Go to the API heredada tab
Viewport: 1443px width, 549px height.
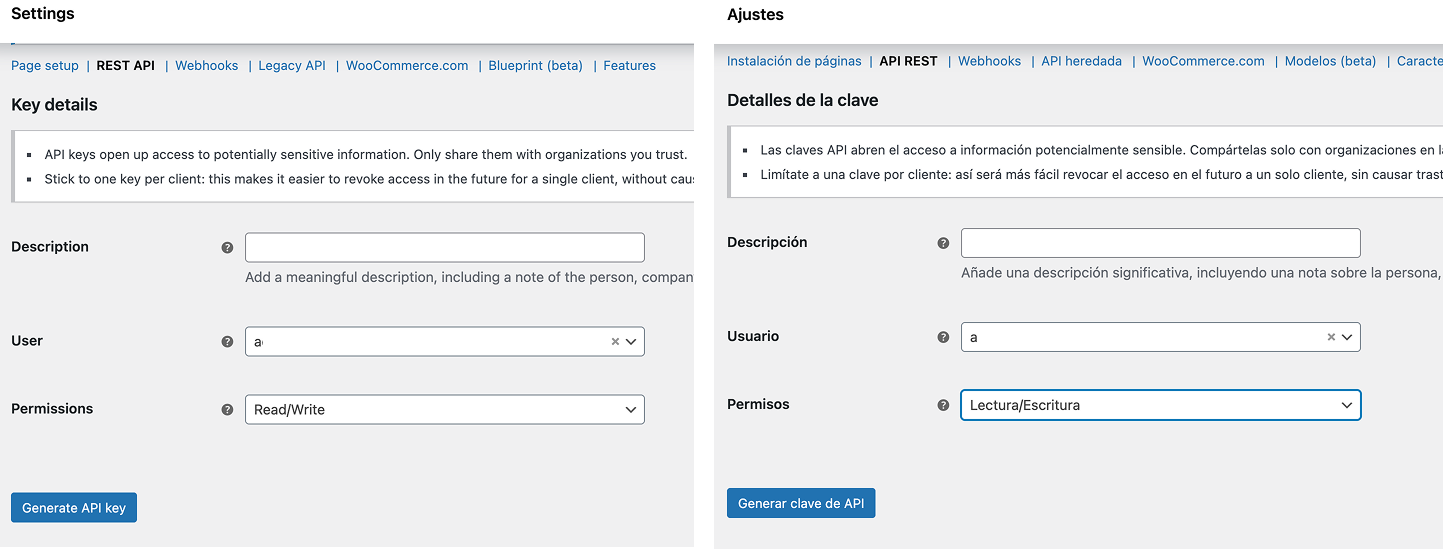(1081, 61)
